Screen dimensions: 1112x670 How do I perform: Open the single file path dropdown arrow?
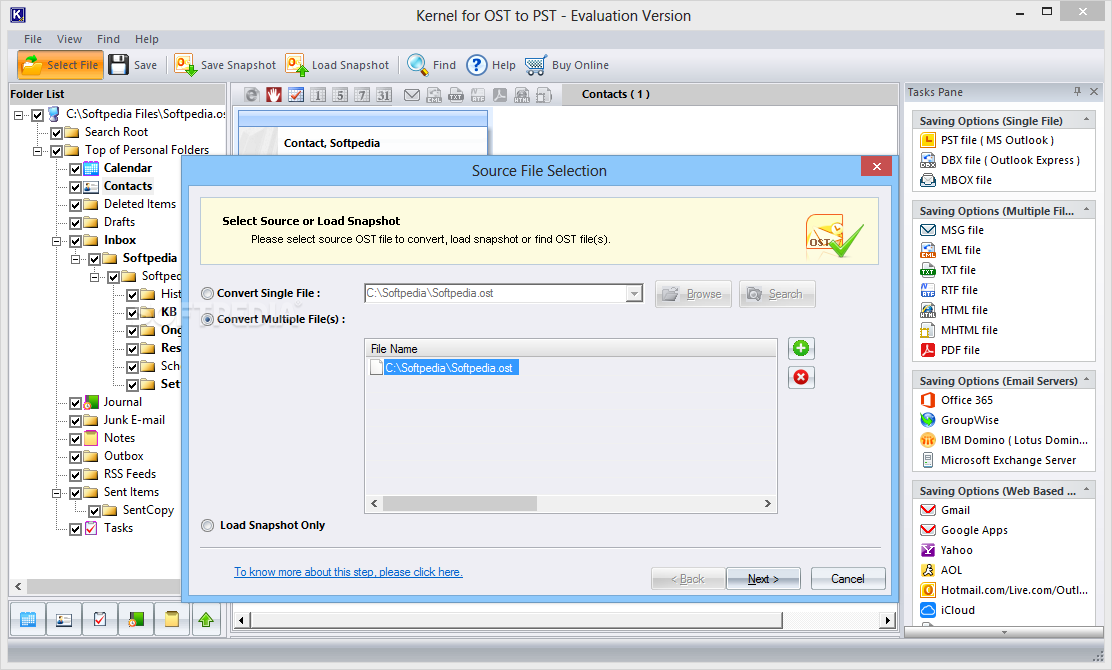(634, 294)
